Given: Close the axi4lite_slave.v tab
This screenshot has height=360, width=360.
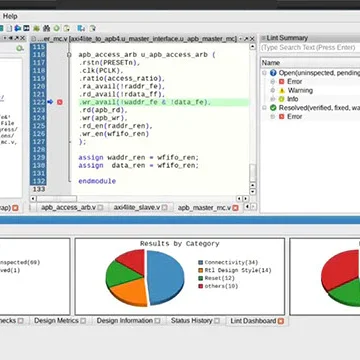Looking at the screenshot, I should point(165,207).
